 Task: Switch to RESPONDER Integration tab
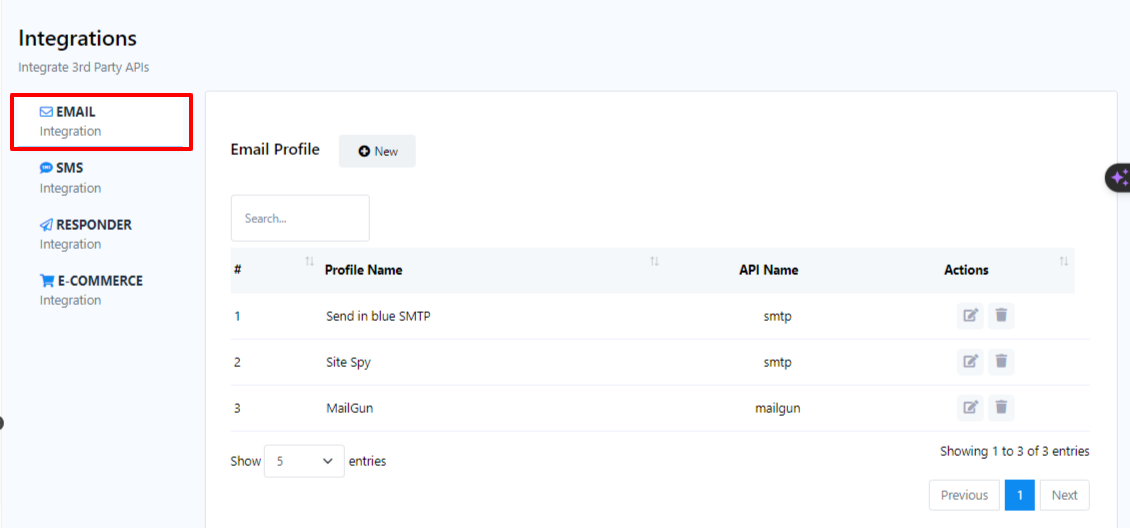pyautogui.click(x=85, y=233)
